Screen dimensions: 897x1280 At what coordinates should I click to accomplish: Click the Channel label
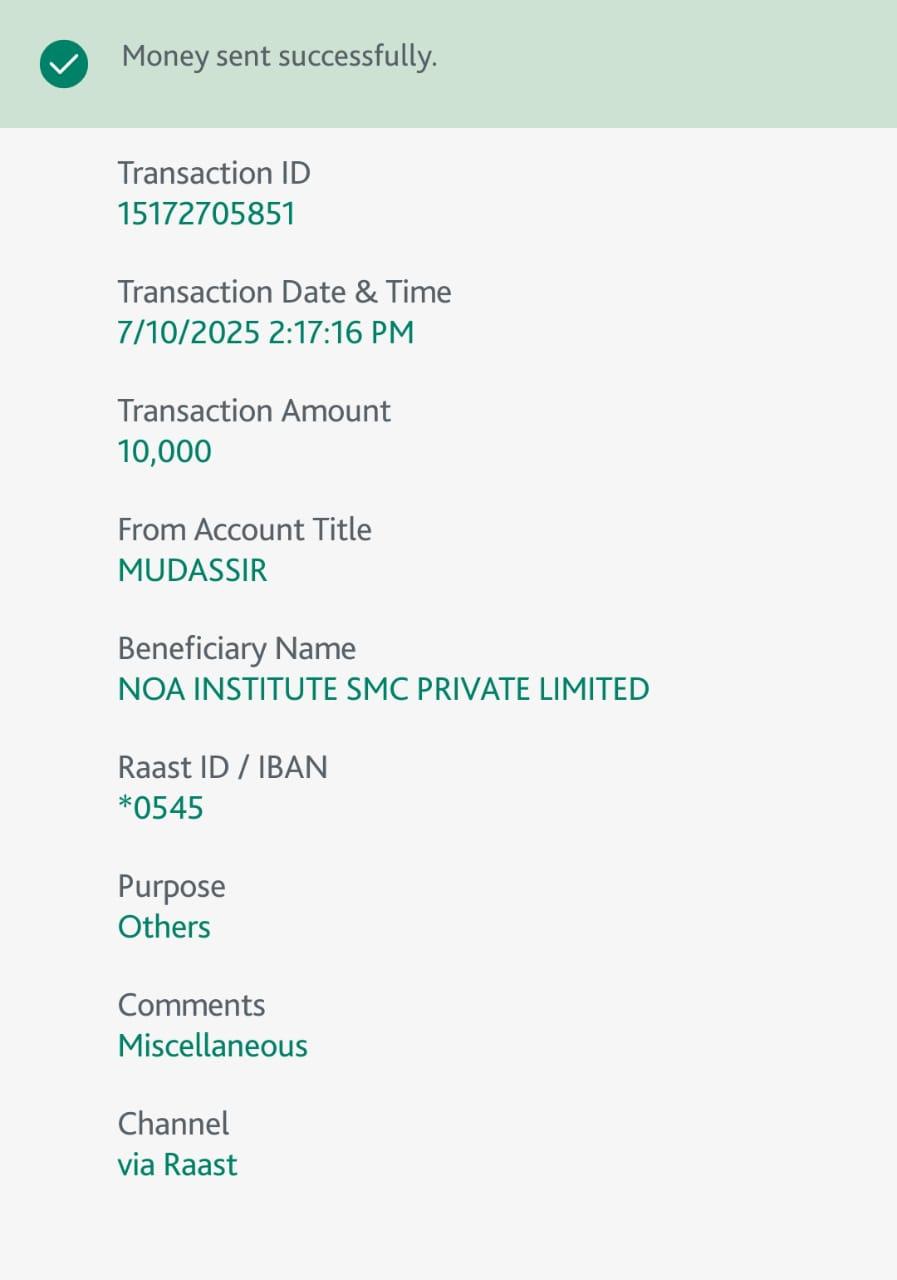(x=173, y=1124)
